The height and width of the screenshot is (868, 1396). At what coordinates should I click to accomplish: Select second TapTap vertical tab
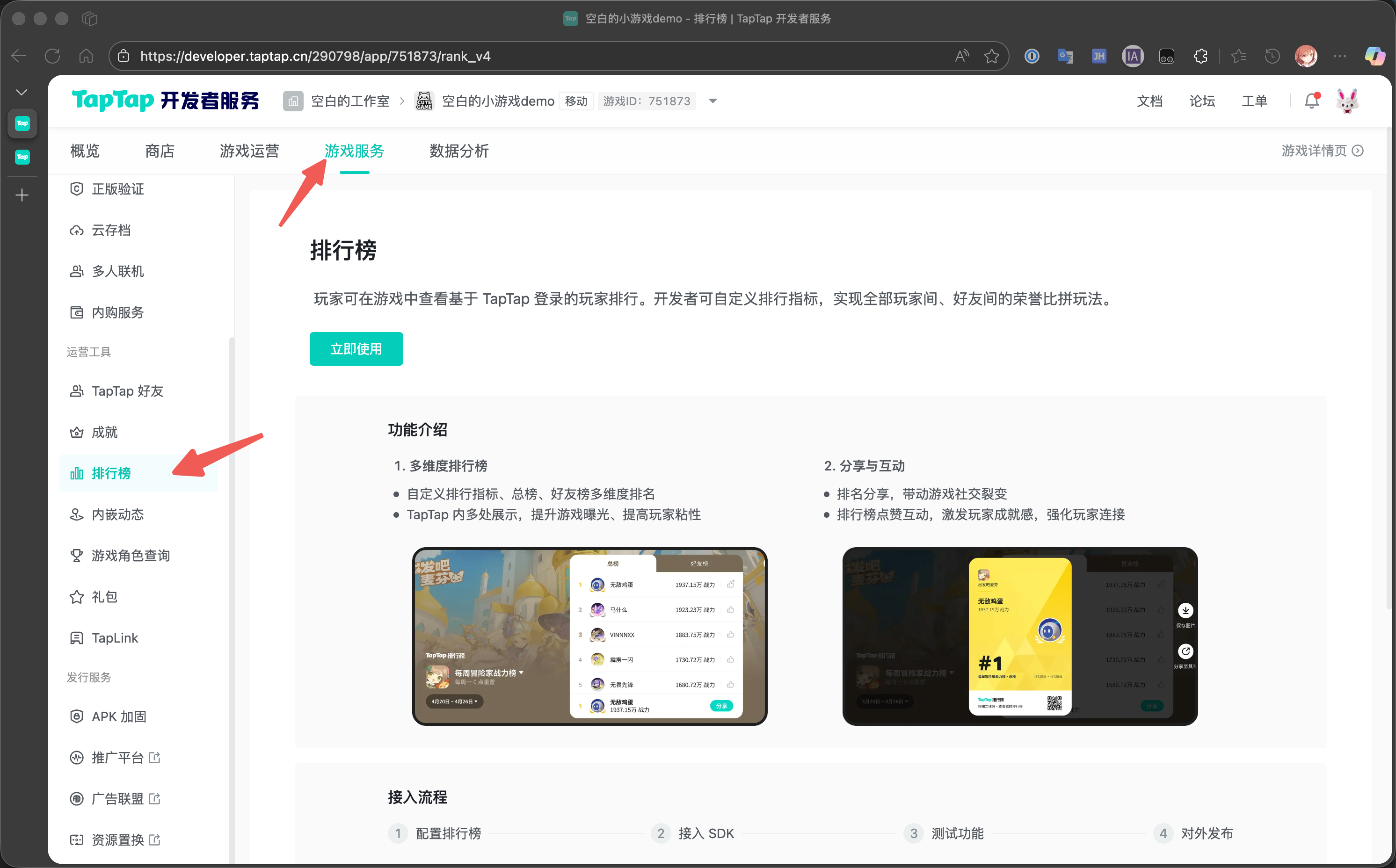coord(22,157)
